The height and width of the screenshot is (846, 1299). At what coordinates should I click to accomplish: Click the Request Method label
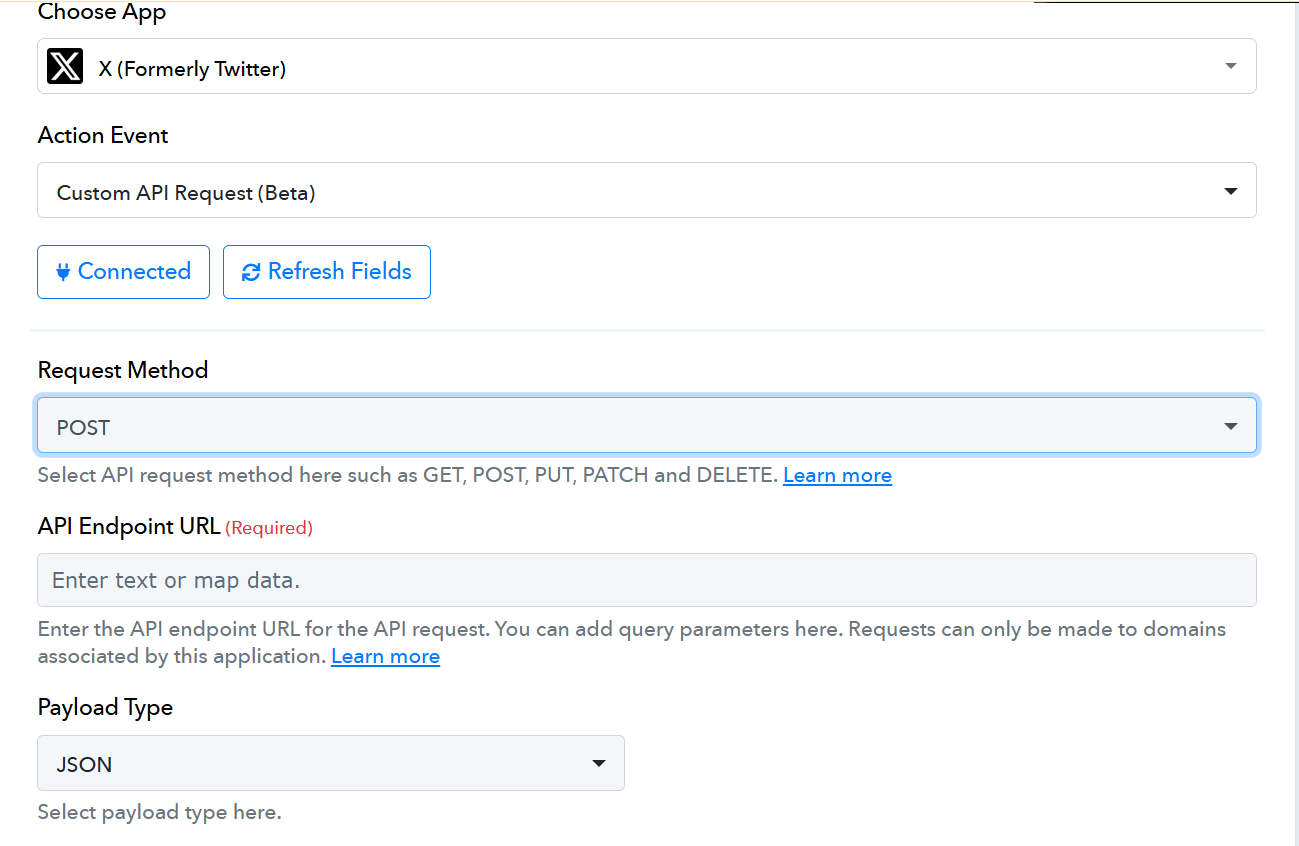[123, 370]
